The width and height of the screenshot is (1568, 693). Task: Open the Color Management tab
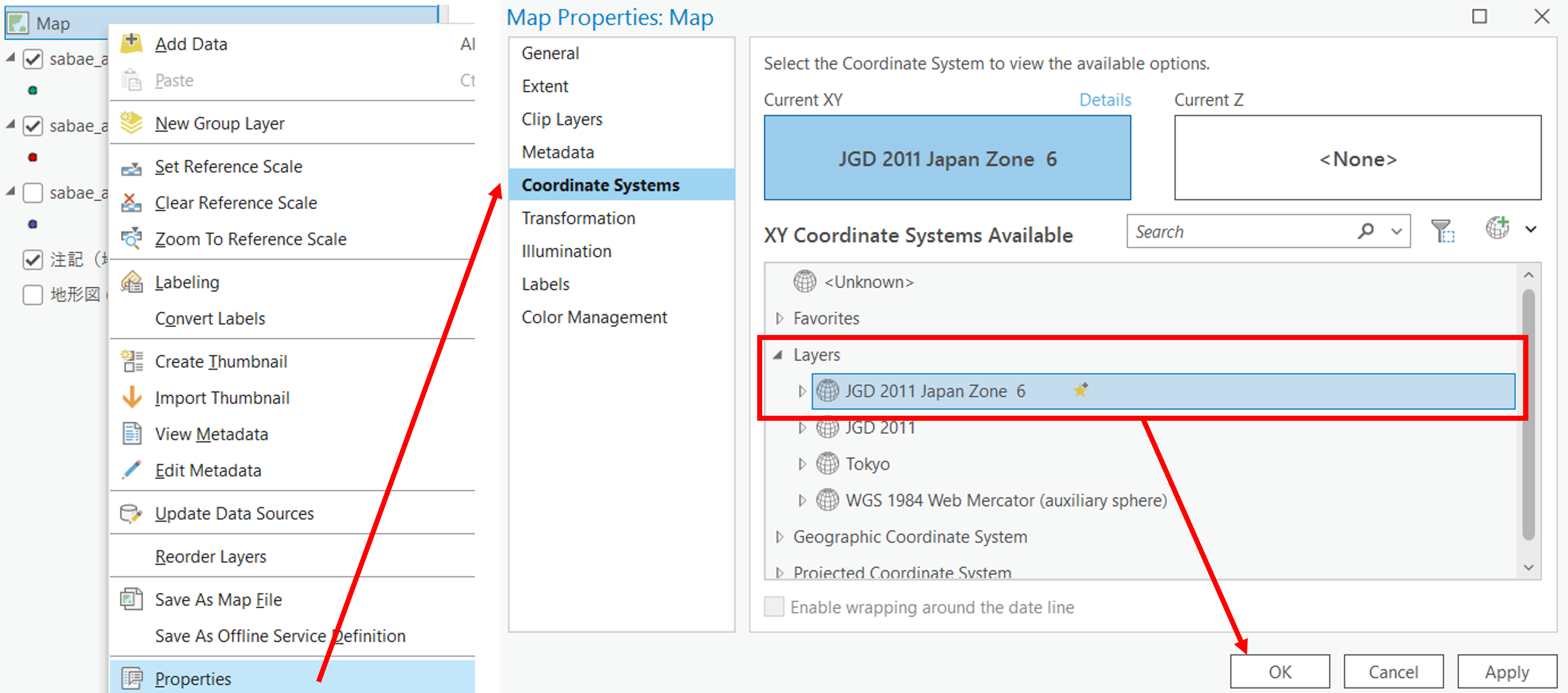coord(622,317)
